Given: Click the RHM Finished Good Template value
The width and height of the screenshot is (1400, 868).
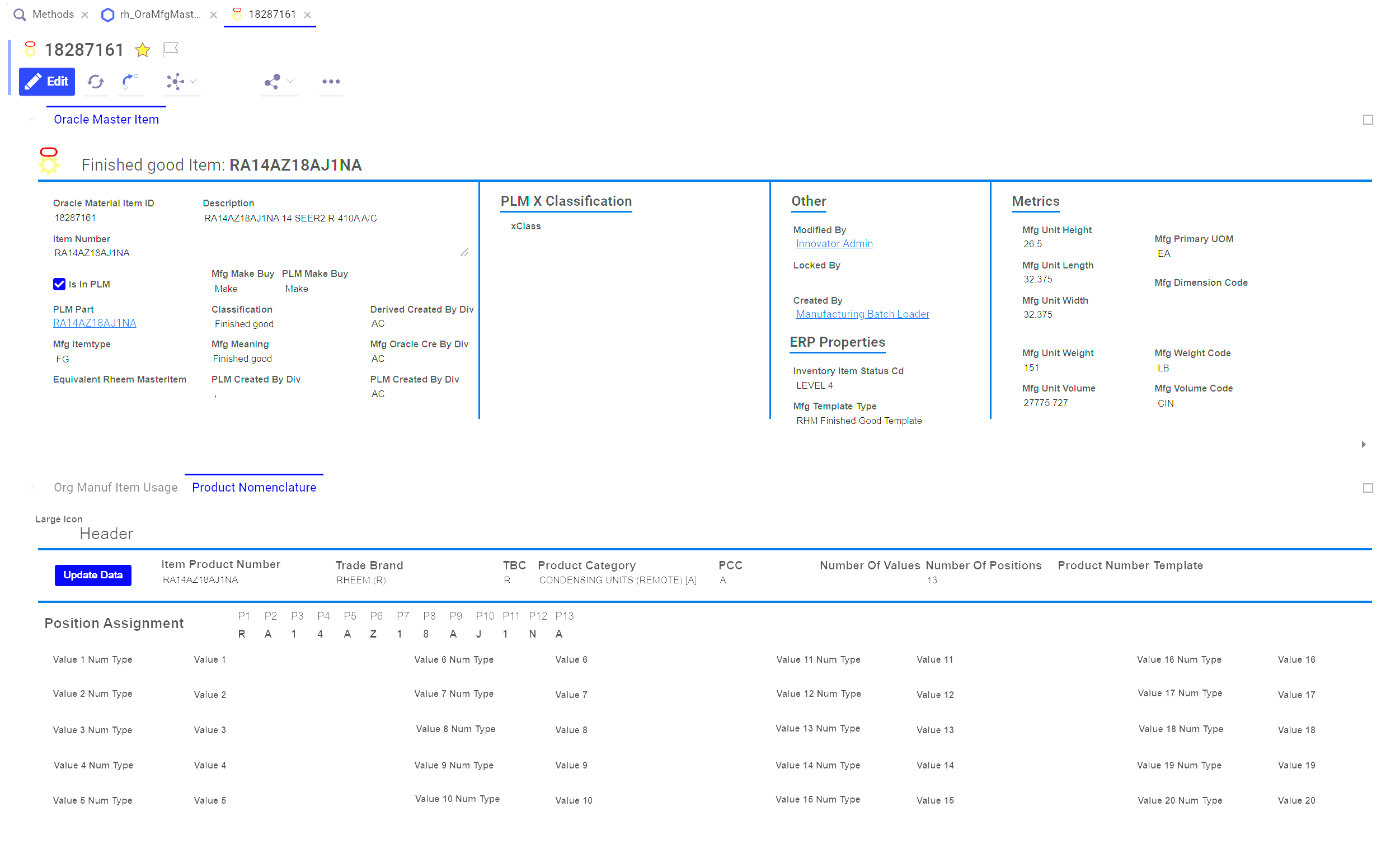Looking at the screenshot, I should coord(858,421).
